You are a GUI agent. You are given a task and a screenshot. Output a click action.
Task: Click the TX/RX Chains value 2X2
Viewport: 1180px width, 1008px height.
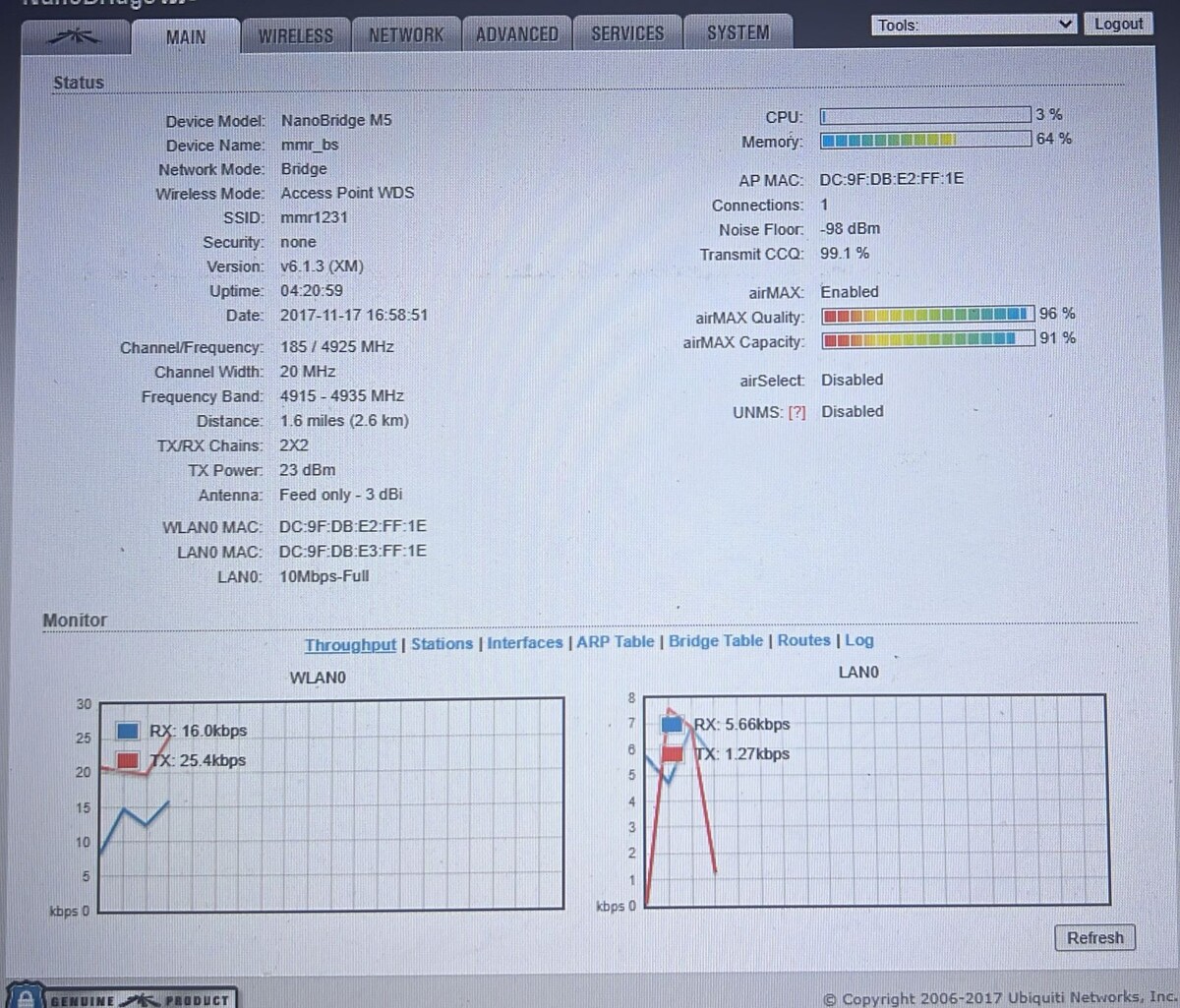click(294, 445)
